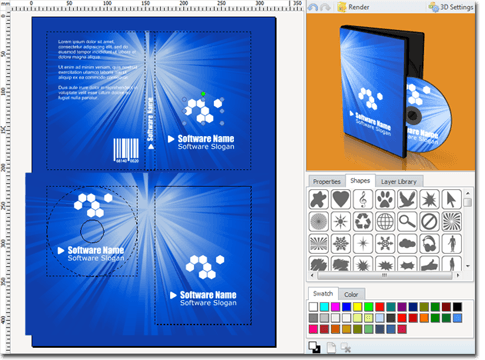Viewport: 485px width, 360px height.
Task: Click the horizontal scrollbar thumb under shapes
Action: [x=385, y=275]
